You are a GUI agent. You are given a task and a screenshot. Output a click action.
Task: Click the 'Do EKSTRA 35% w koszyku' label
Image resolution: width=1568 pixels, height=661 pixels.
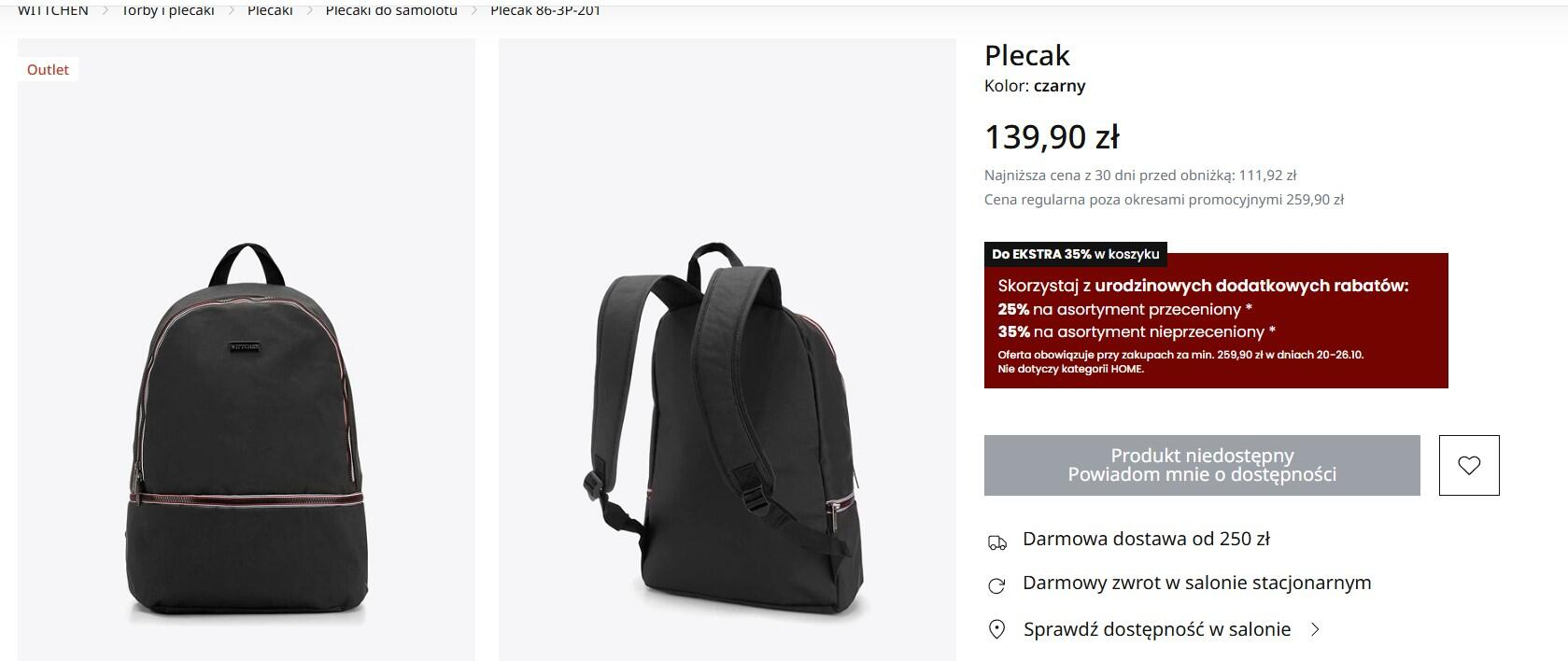click(1076, 254)
